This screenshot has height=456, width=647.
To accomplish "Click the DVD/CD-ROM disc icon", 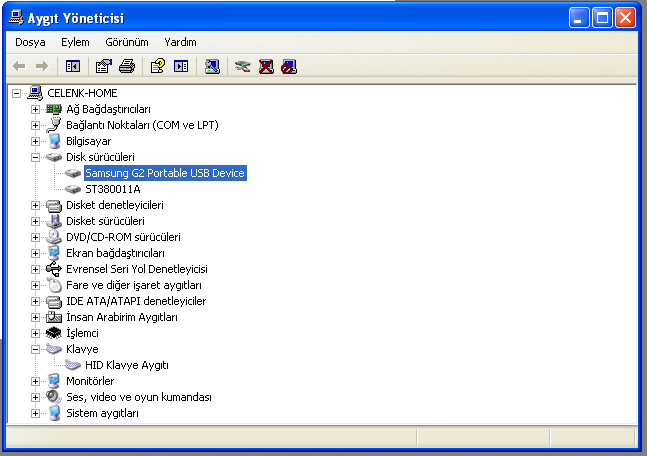I will [x=54, y=237].
